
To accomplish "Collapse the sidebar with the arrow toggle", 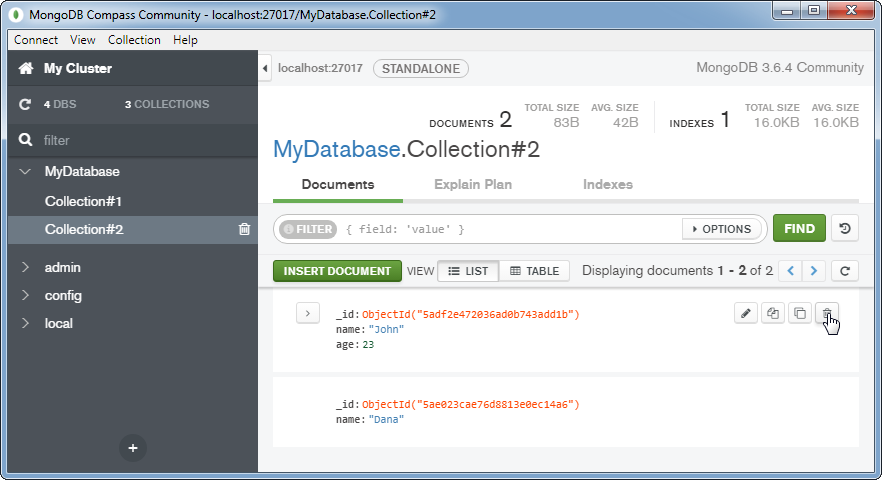I will (x=265, y=68).
